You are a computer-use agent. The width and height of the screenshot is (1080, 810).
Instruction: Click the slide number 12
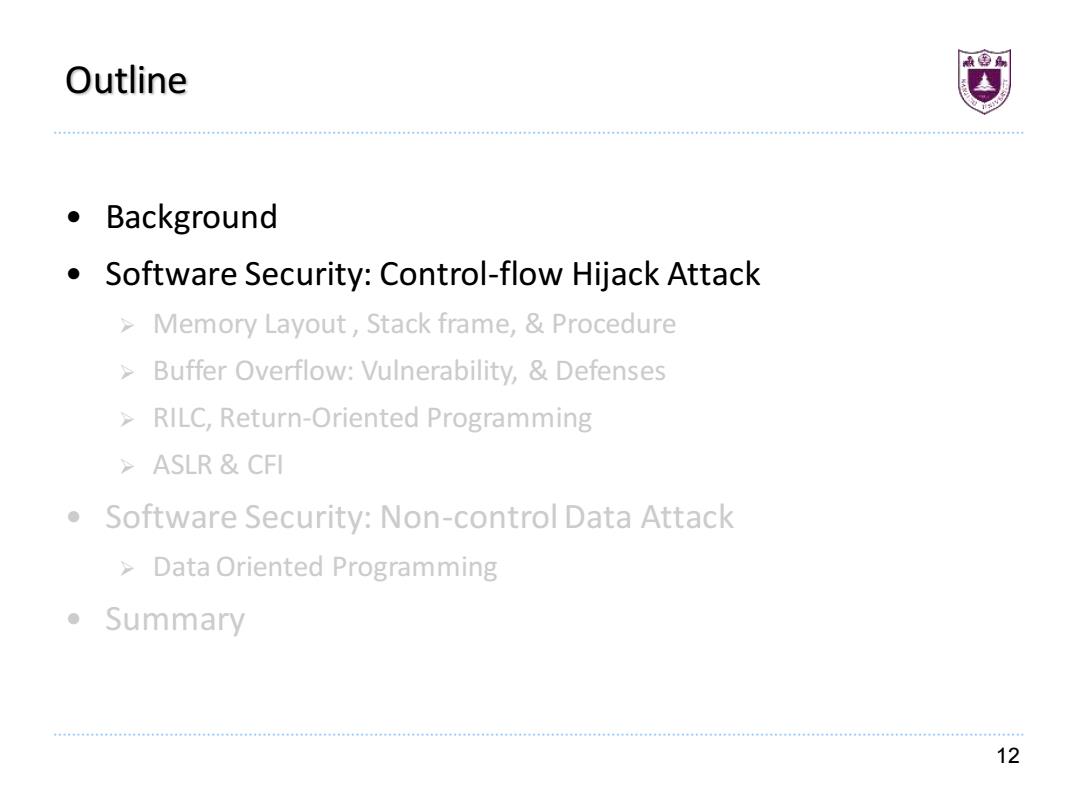coord(1008,756)
